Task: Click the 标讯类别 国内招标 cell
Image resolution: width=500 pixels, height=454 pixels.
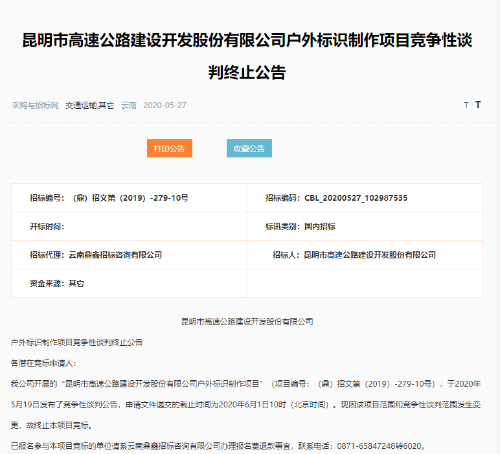Action: (365, 227)
